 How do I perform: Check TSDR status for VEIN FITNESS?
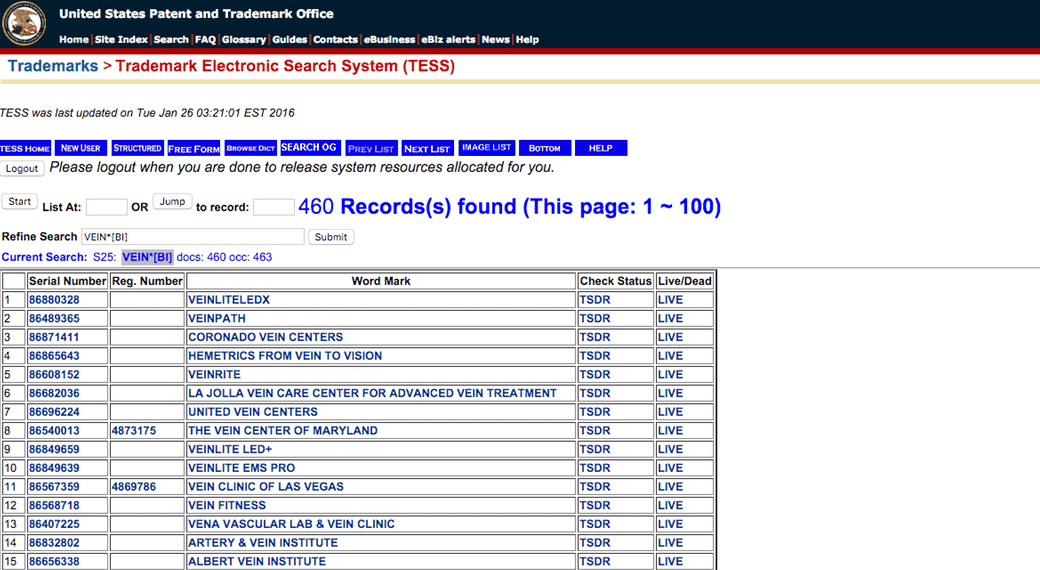click(x=594, y=505)
